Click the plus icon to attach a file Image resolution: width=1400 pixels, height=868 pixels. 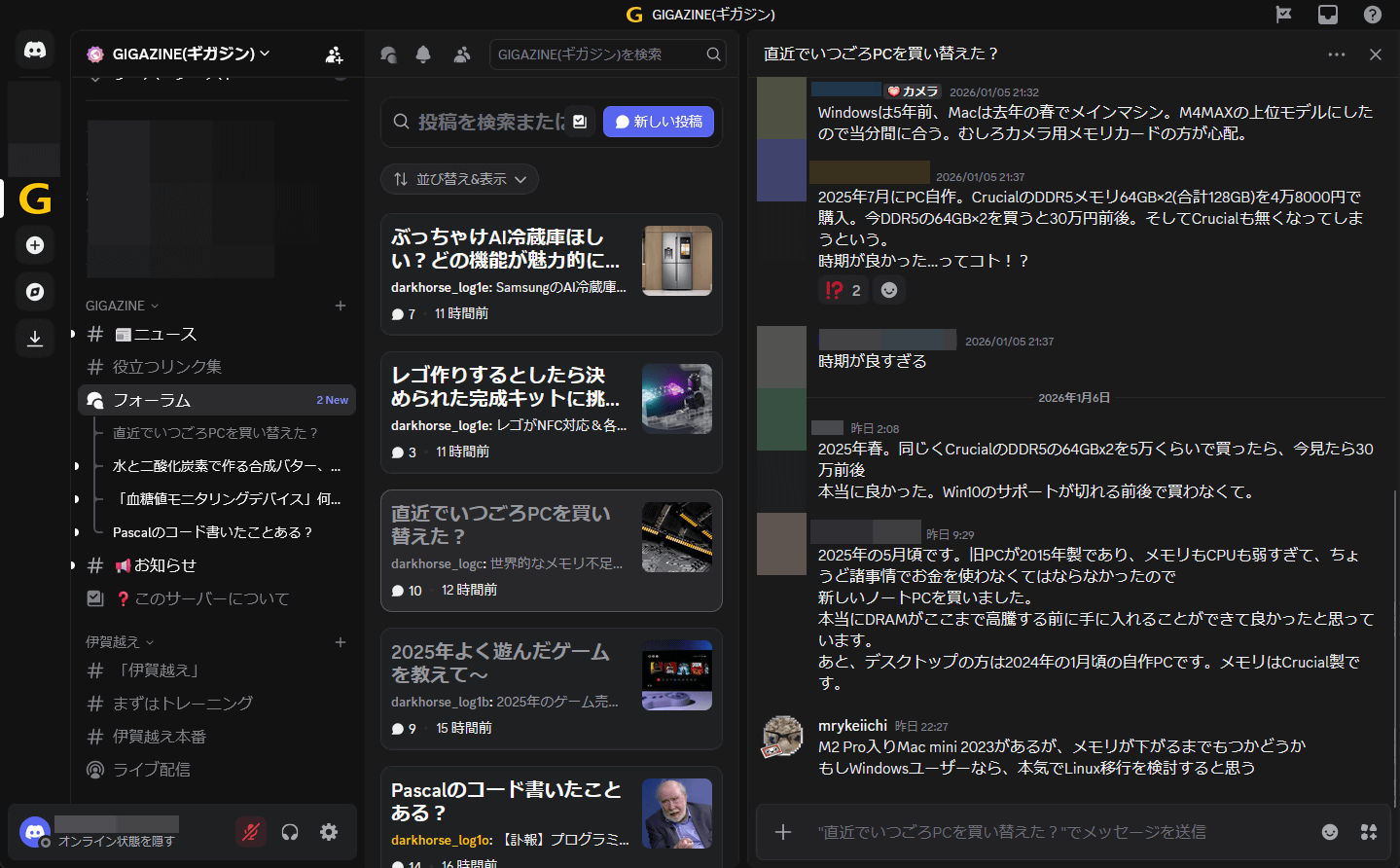pos(782,832)
